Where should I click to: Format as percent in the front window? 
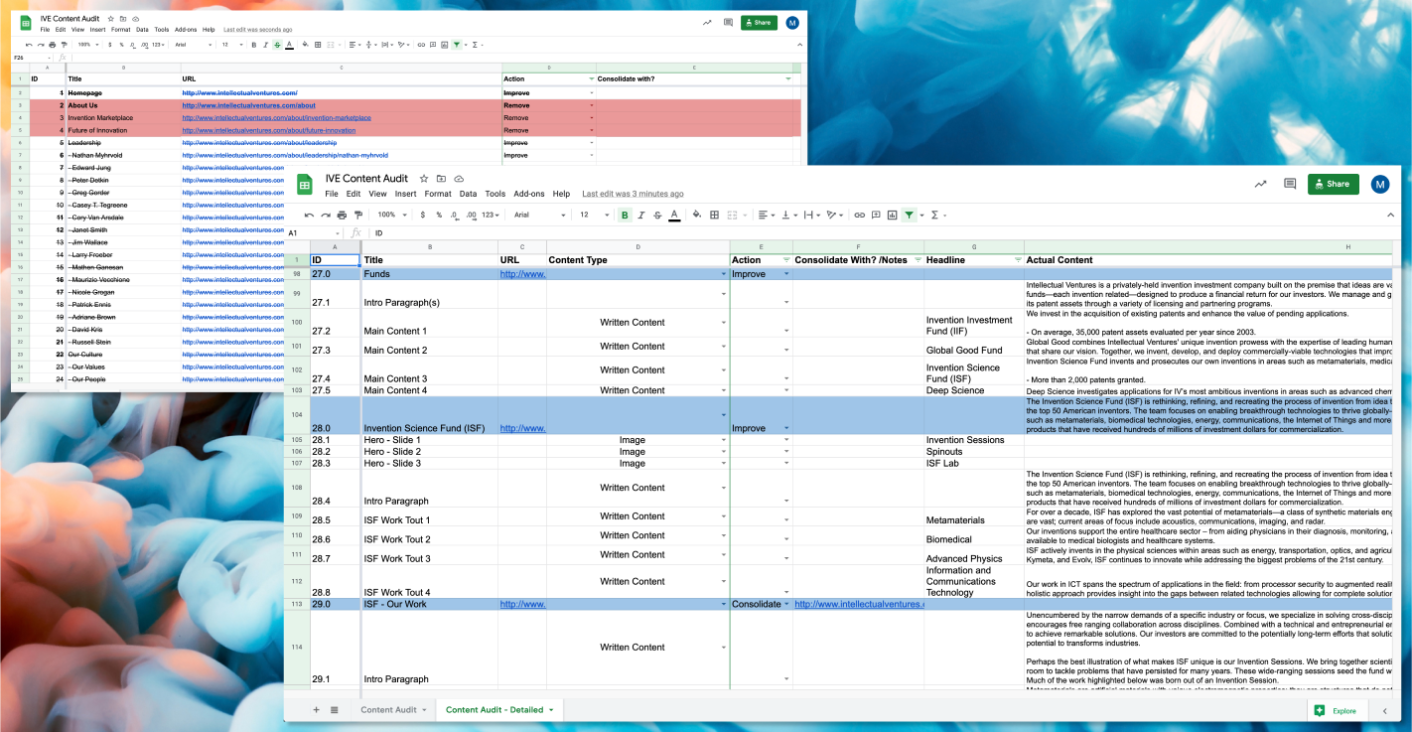pyautogui.click(x=439, y=215)
